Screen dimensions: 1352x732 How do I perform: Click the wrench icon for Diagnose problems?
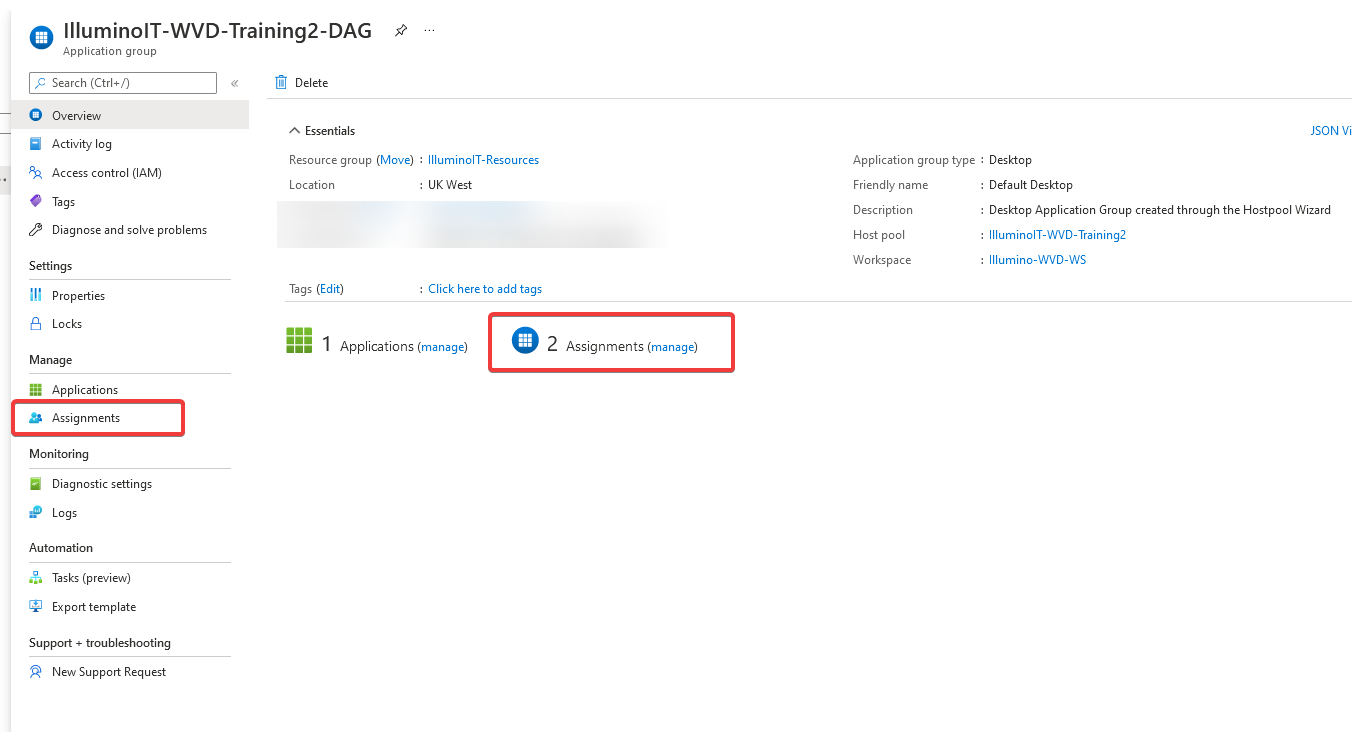pos(36,229)
